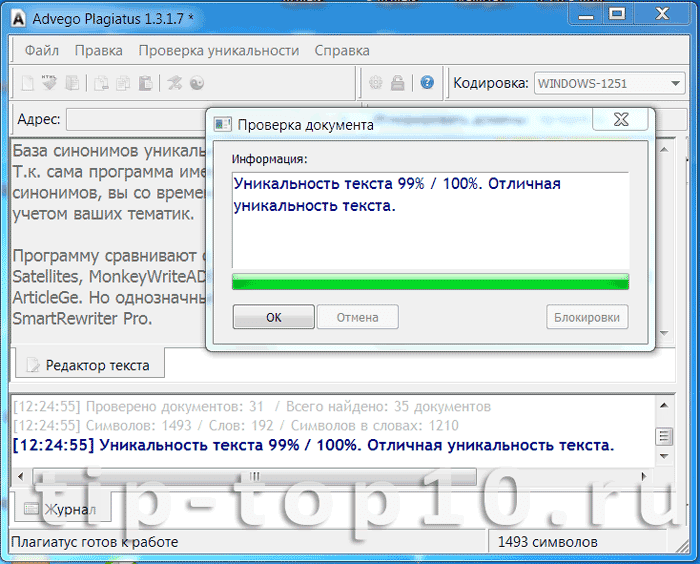The width and height of the screenshot is (700, 564).
Task: Open the Справка menu
Action: [342, 50]
